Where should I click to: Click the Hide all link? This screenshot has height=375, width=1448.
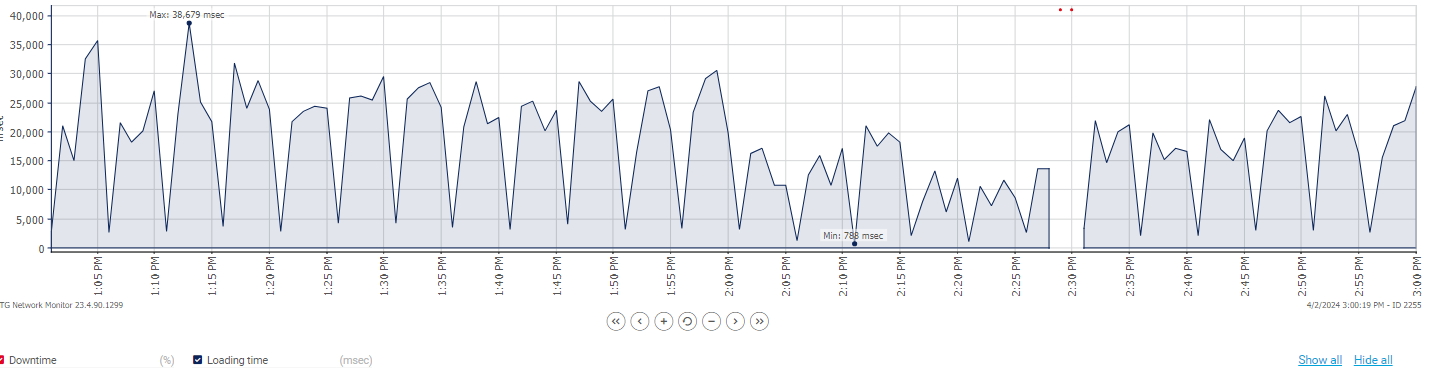(x=1373, y=360)
